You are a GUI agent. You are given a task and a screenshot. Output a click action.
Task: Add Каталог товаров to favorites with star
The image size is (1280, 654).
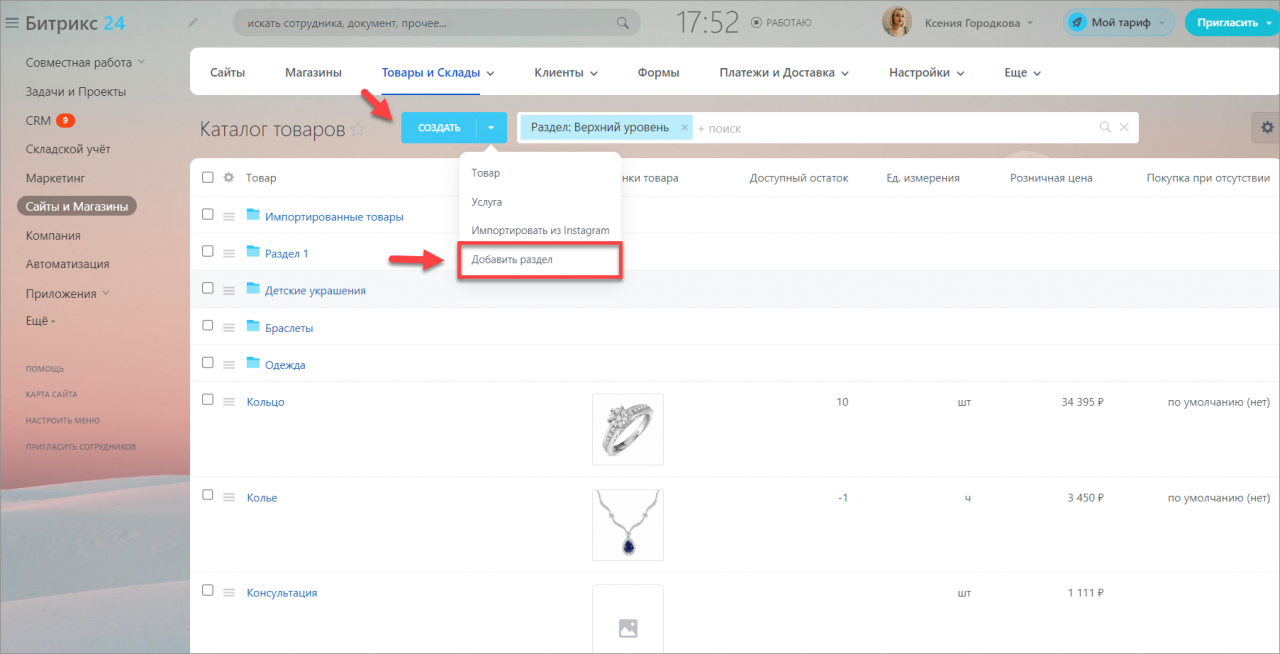pos(358,129)
